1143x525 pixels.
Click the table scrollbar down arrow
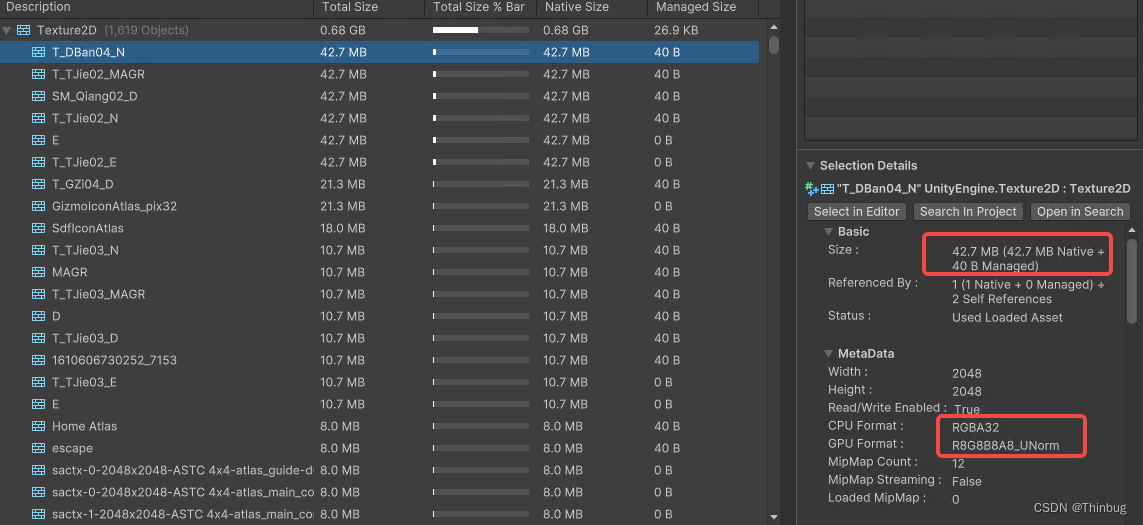pyautogui.click(x=774, y=518)
